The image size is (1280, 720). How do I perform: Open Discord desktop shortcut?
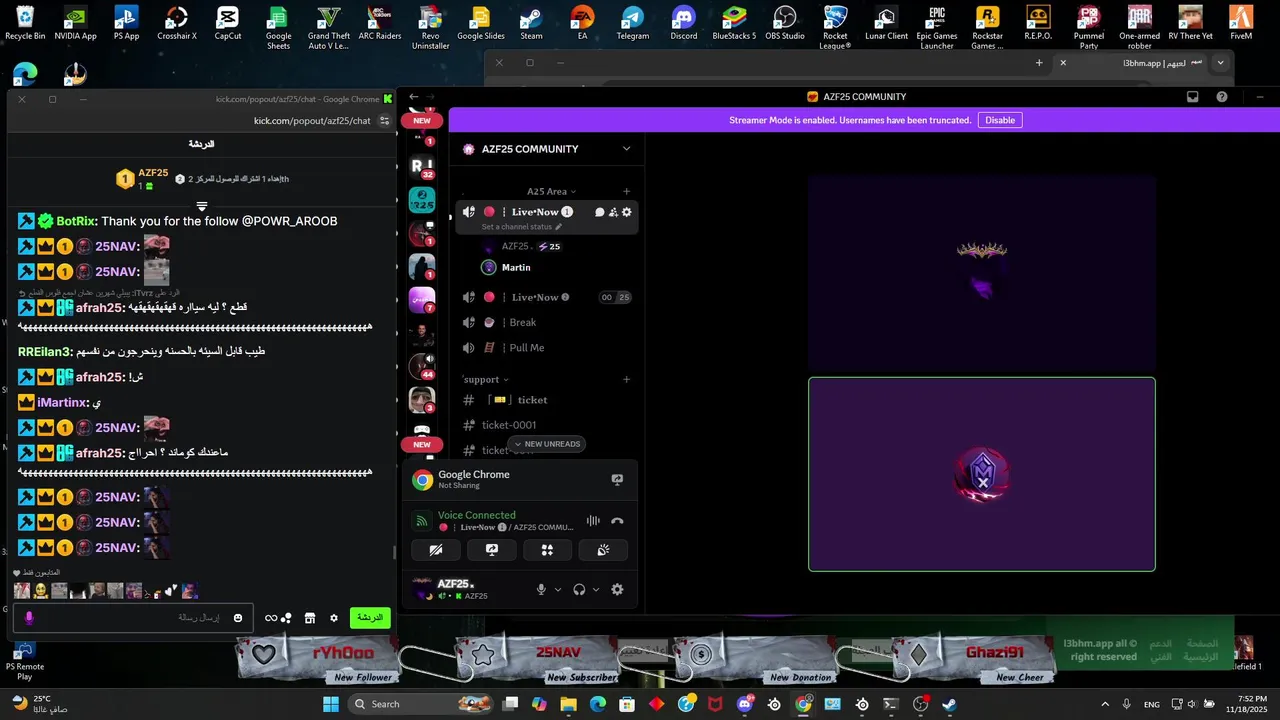684,24
